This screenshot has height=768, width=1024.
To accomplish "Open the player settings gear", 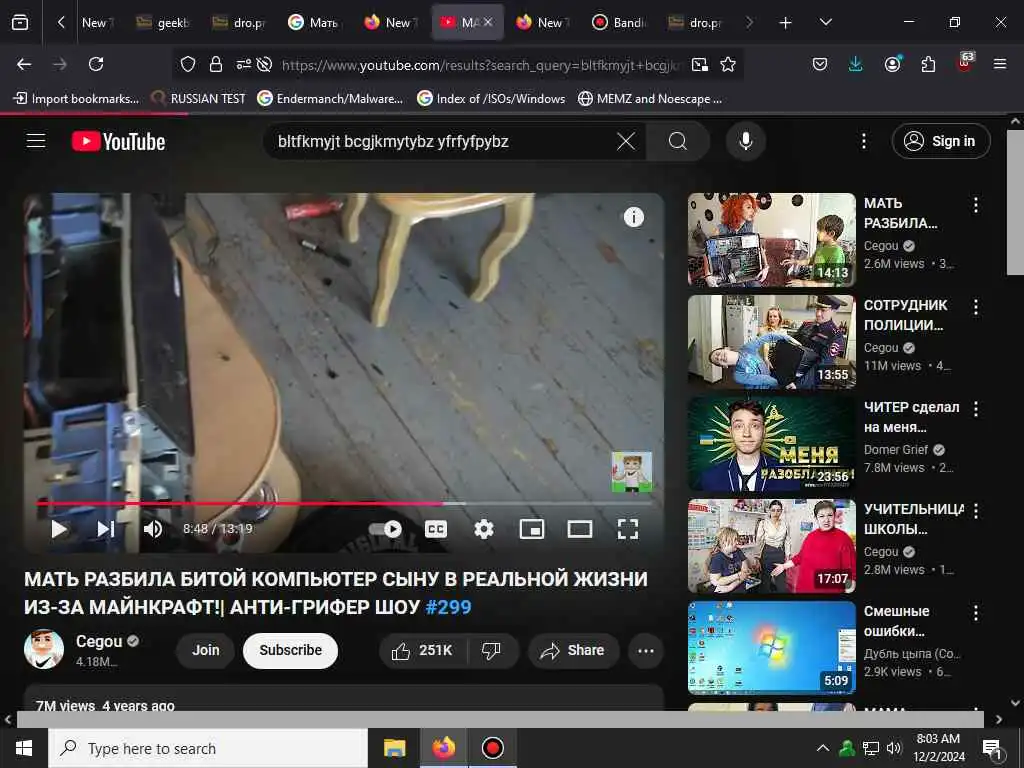I will click(x=484, y=529).
